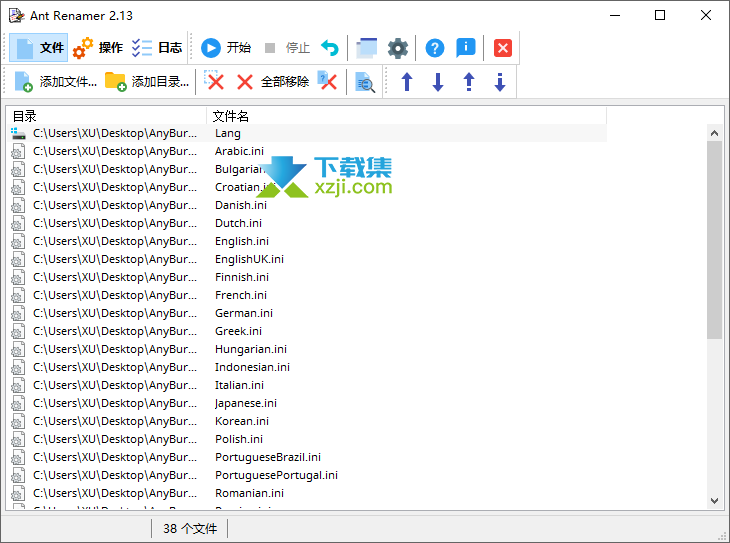Select Romanian.ini file

[249, 493]
